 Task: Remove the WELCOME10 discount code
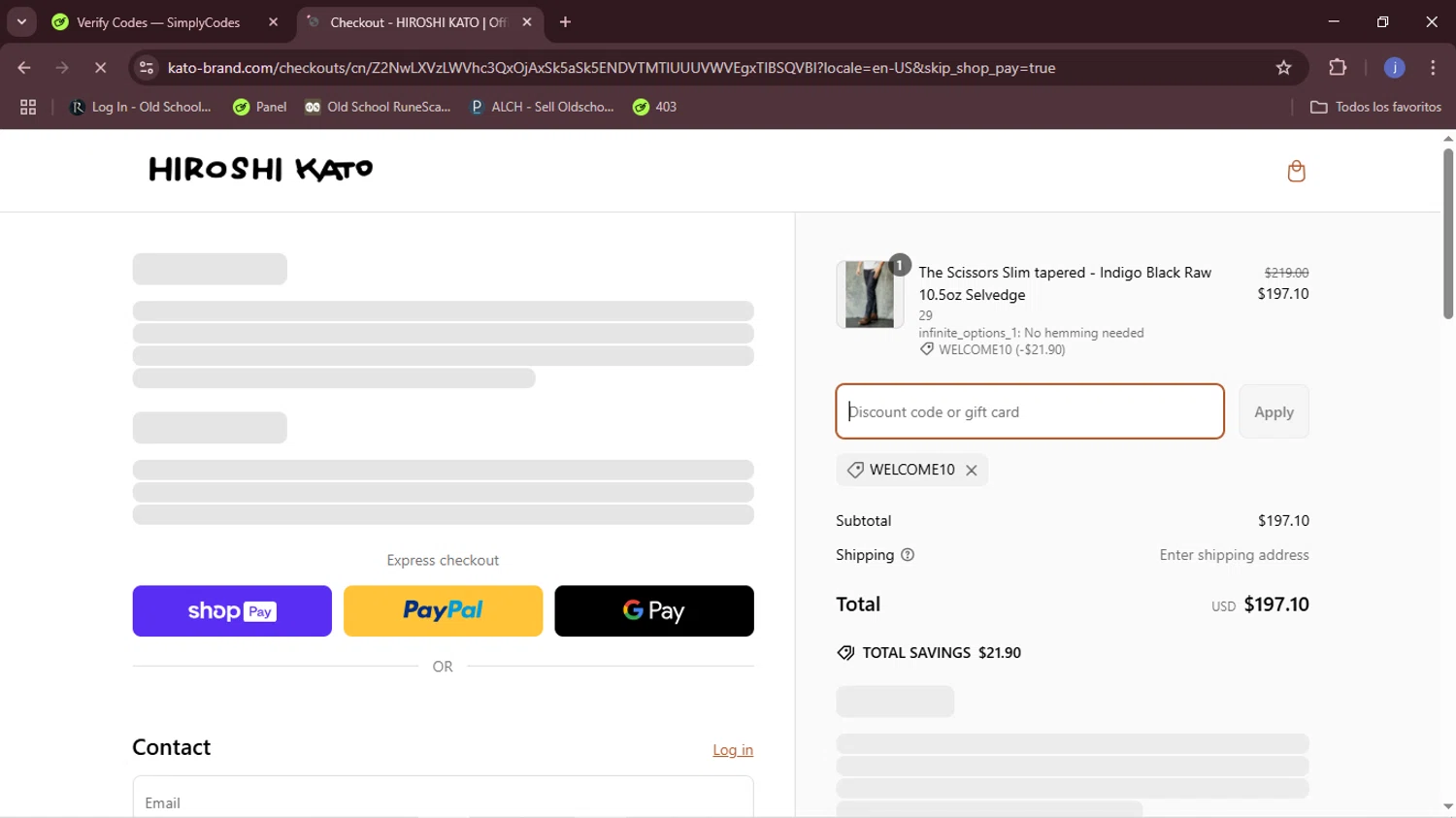pos(971,470)
